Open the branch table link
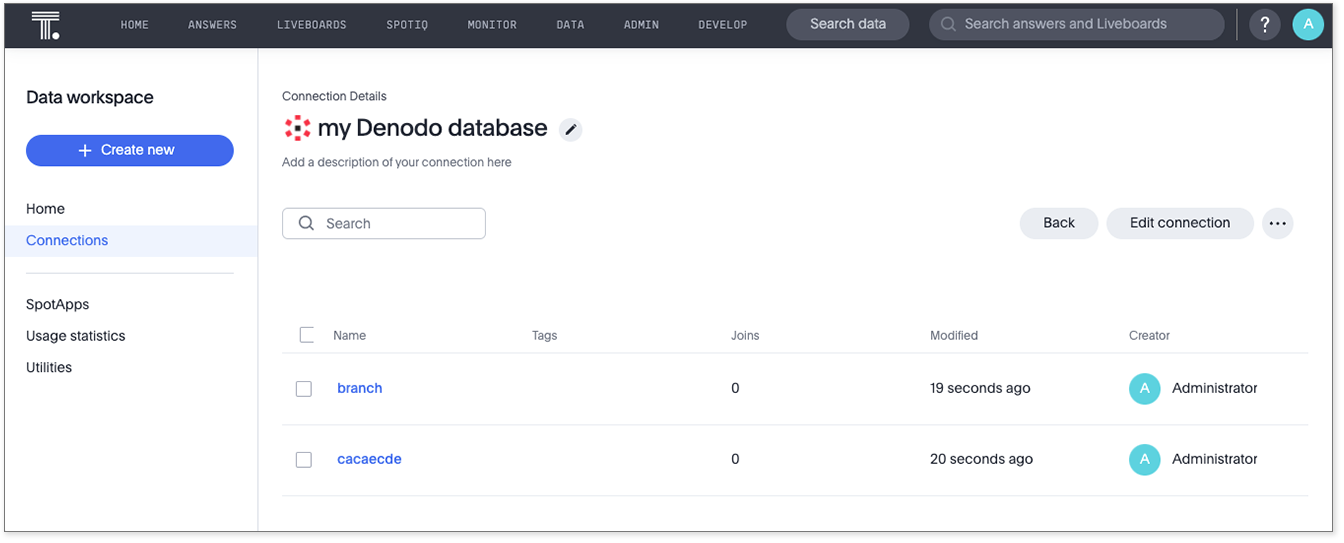Viewport: 1344px width, 543px height. (x=360, y=388)
